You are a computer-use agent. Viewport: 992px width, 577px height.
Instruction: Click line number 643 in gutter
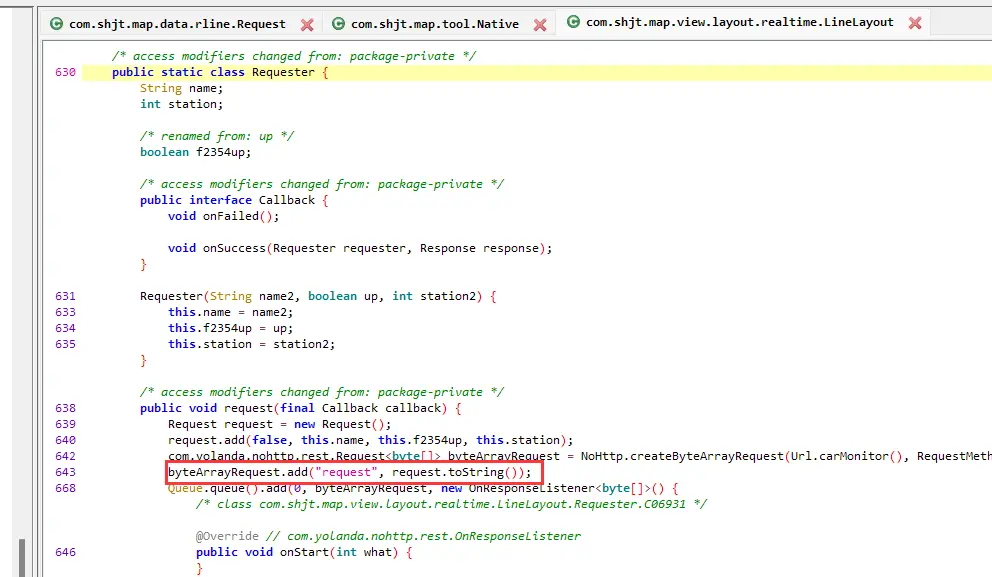click(x=65, y=472)
